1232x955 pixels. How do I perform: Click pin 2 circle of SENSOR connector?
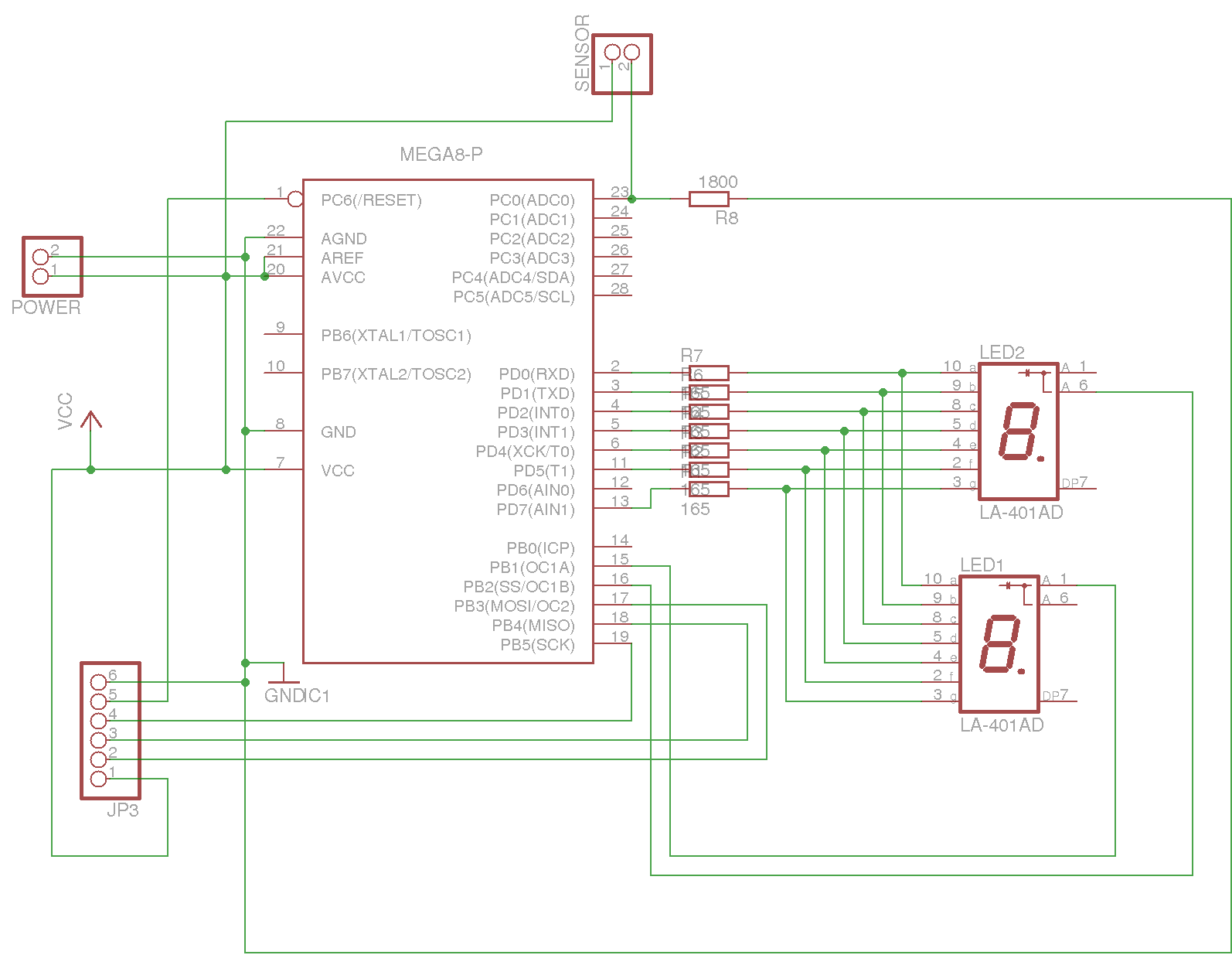coord(631,53)
